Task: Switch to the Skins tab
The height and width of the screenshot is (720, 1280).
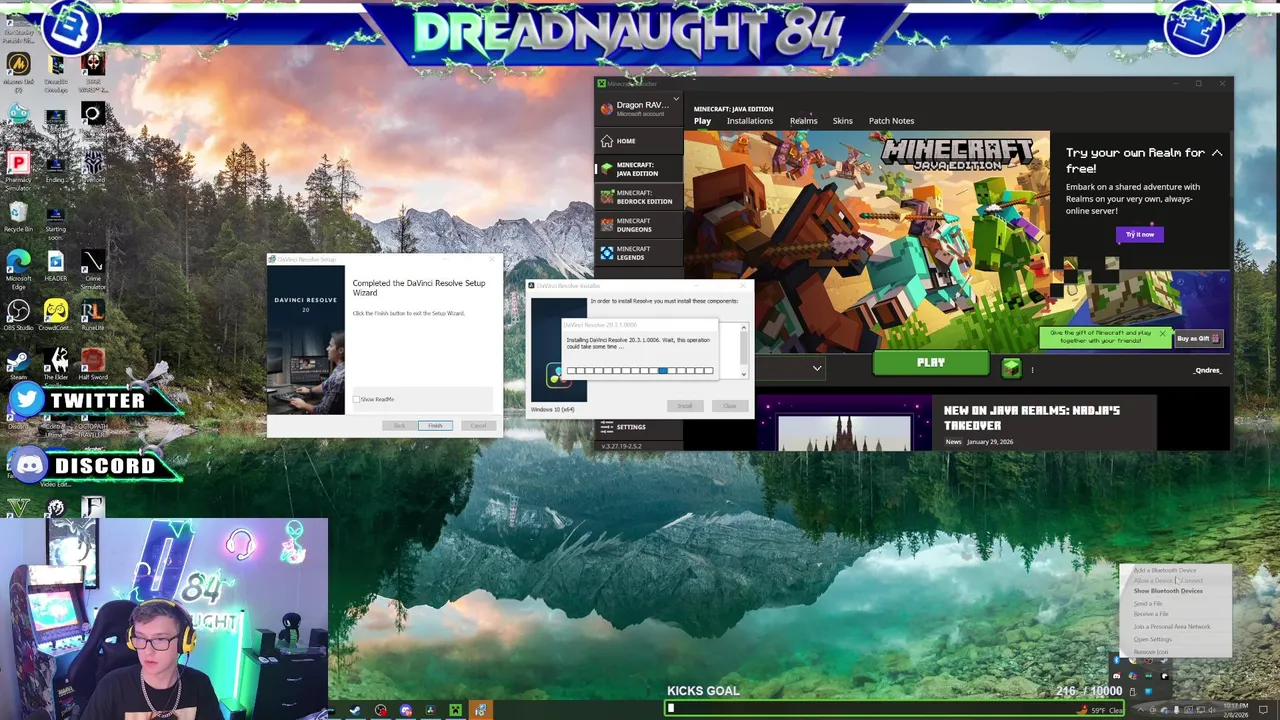Action: tap(843, 121)
